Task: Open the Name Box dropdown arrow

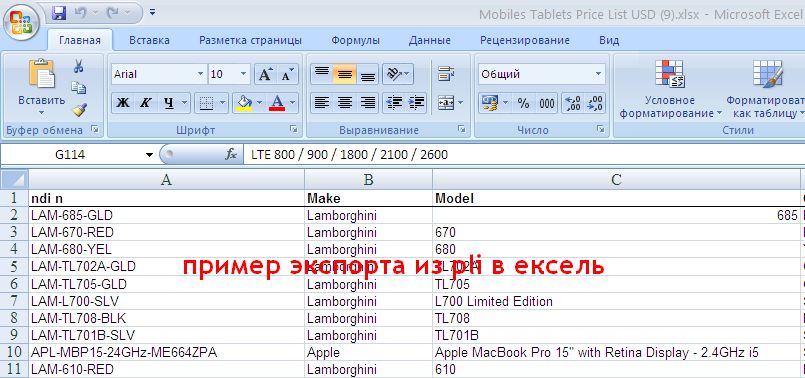Action: (149, 155)
